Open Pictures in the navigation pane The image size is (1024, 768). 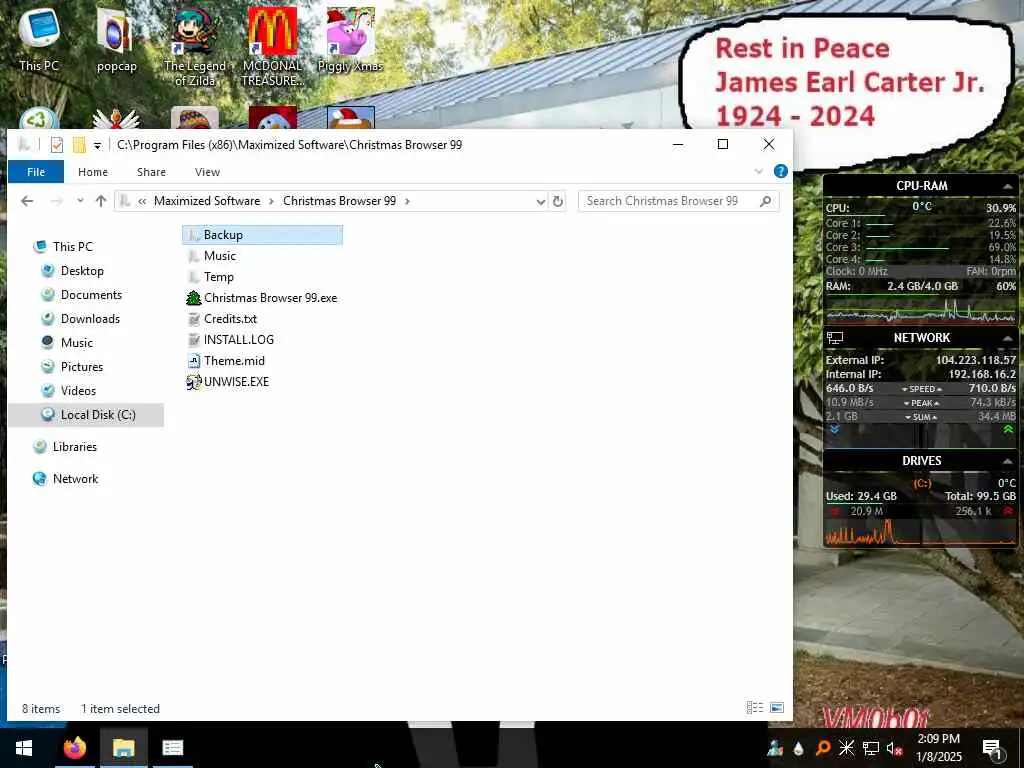(x=82, y=367)
